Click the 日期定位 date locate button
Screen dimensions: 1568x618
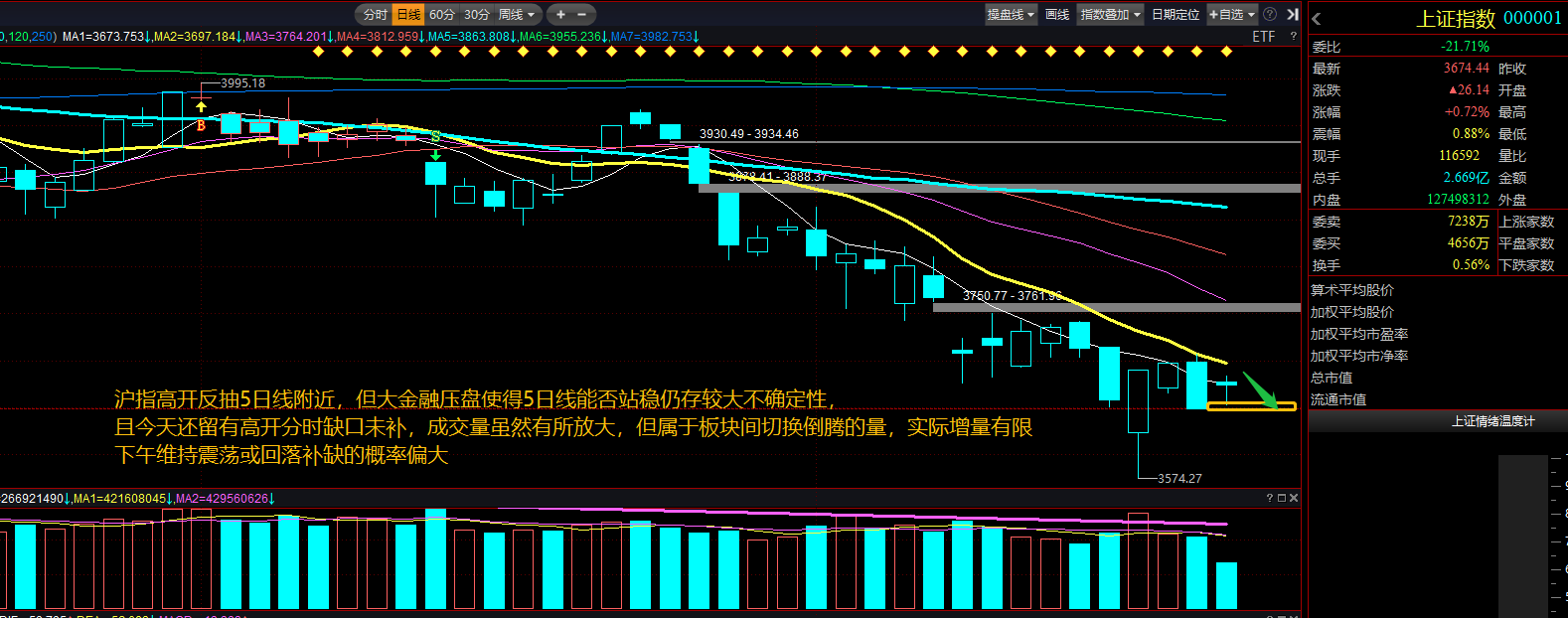point(1176,15)
